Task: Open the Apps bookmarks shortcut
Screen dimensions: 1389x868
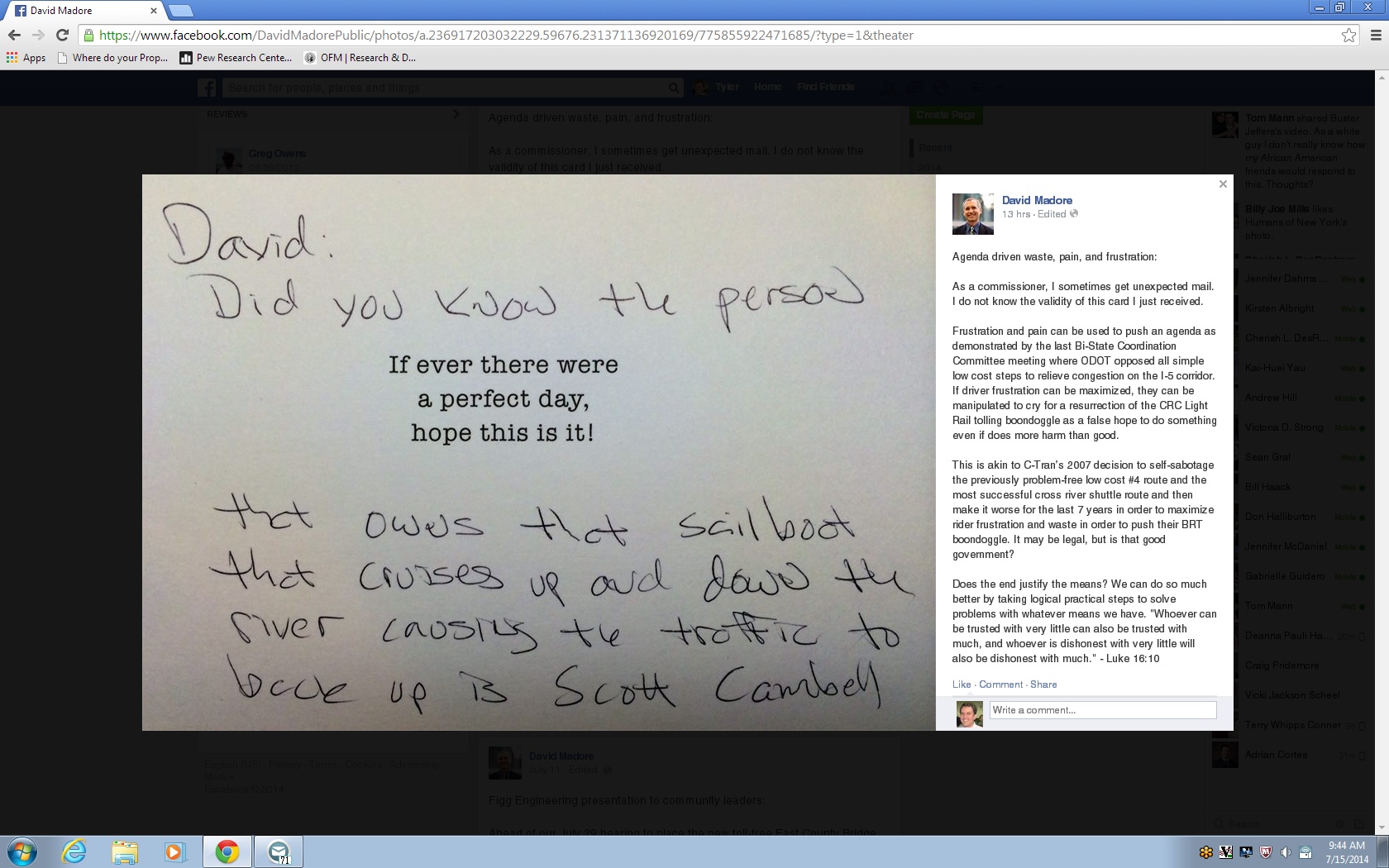Action: point(26,58)
